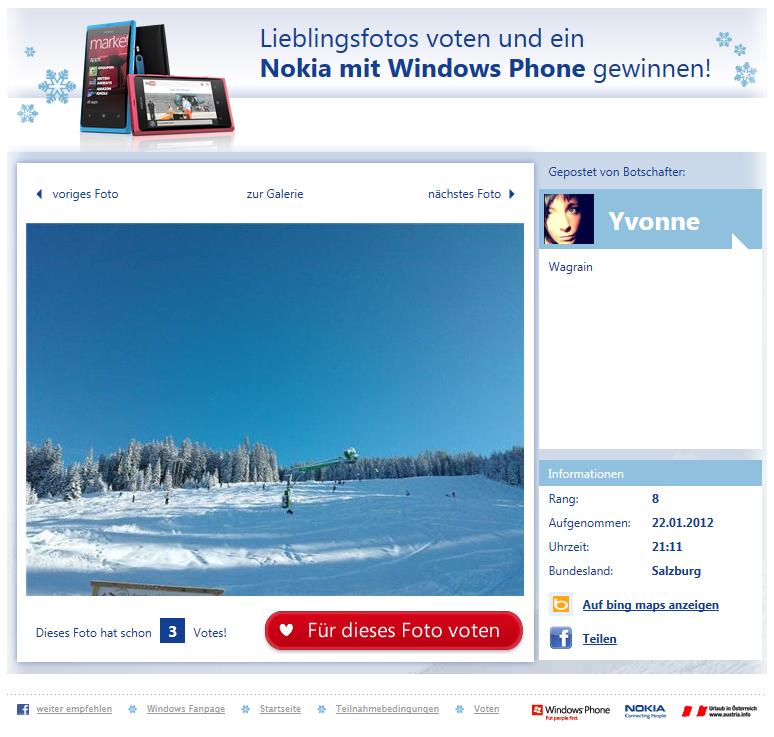Open the Windows Fanpage footer link
Image resolution: width=774 pixels, height=737 pixels.
186,709
